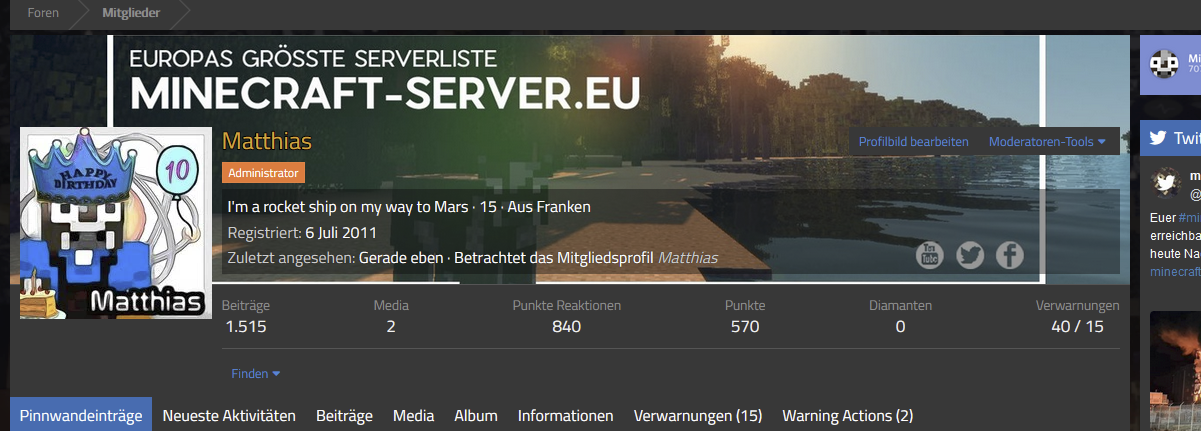Open the YouTube social profile icon

[x=930, y=256]
